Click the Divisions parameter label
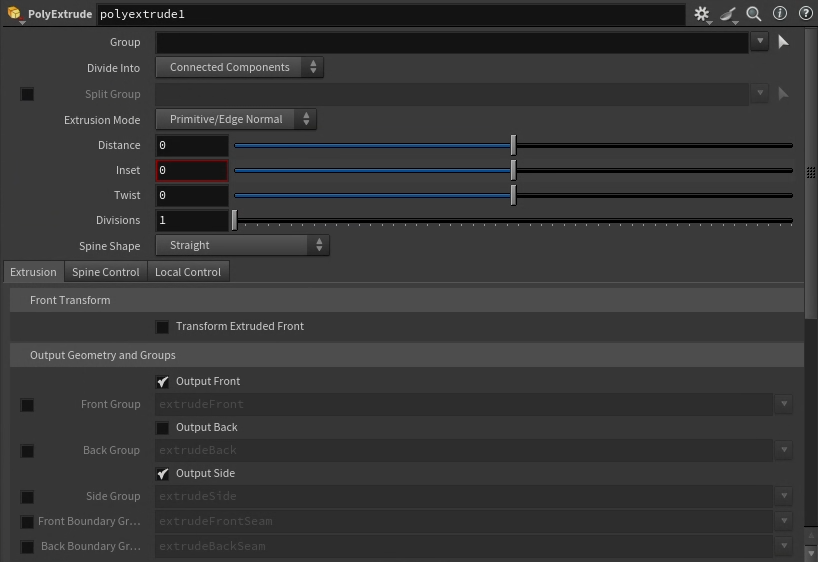Screen dimensions: 818x562 [x=118, y=220]
